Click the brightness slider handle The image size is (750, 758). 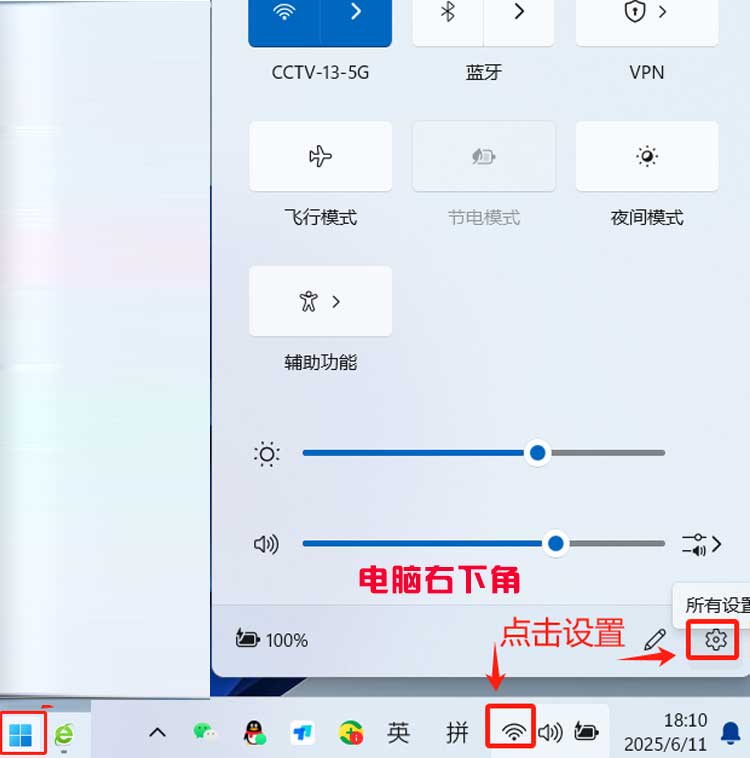point(538,453)
